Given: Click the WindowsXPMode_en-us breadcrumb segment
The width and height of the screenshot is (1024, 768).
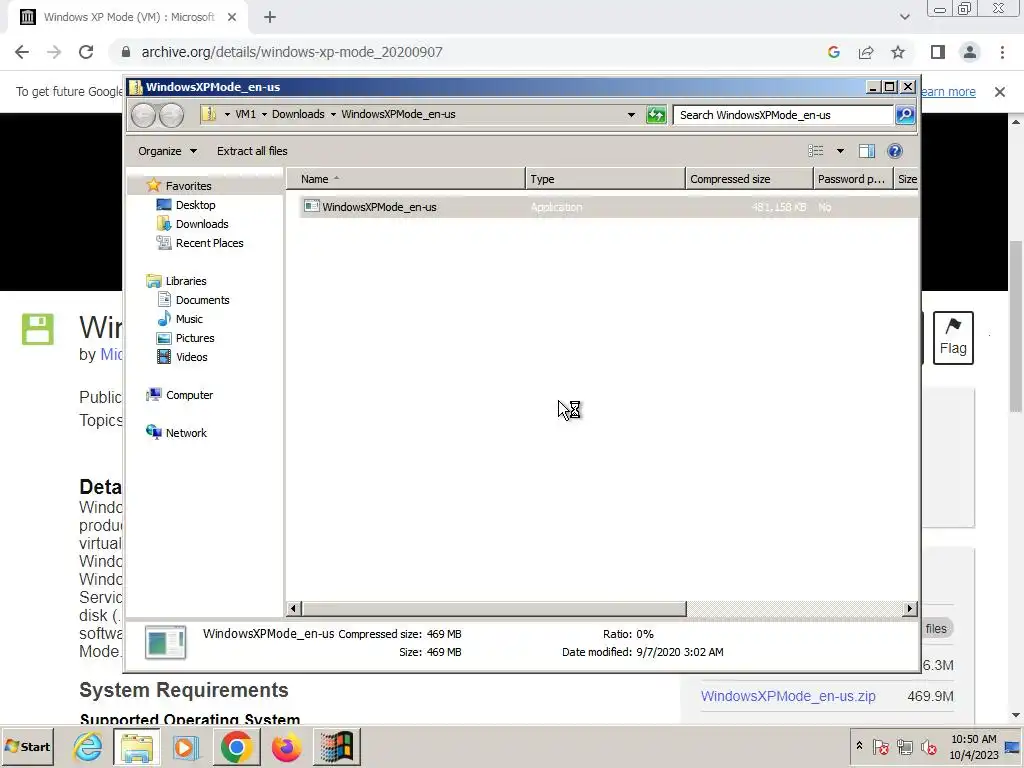Looking at the screenshot, I should (x=398, y=114).
